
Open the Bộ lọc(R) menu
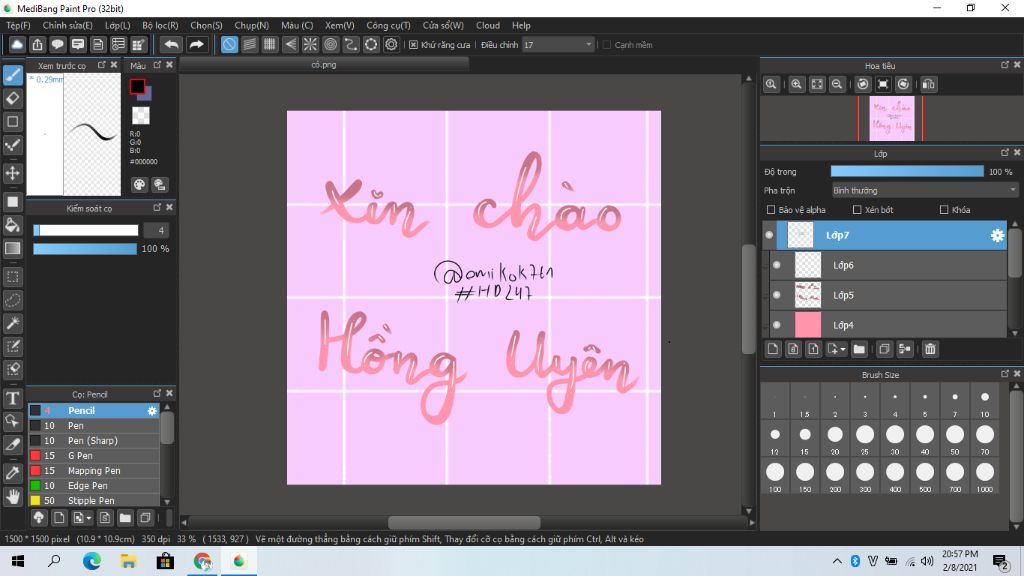[160, 25]
